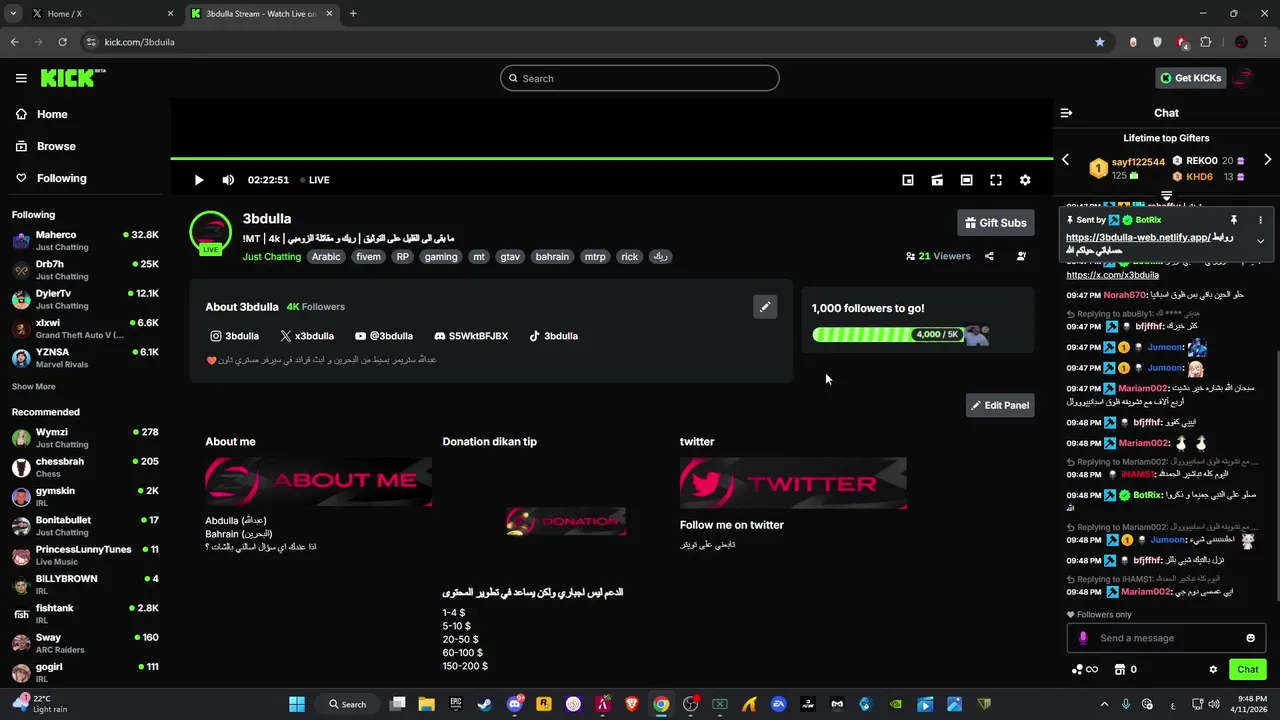Enter fullscreen video mode

996,180
